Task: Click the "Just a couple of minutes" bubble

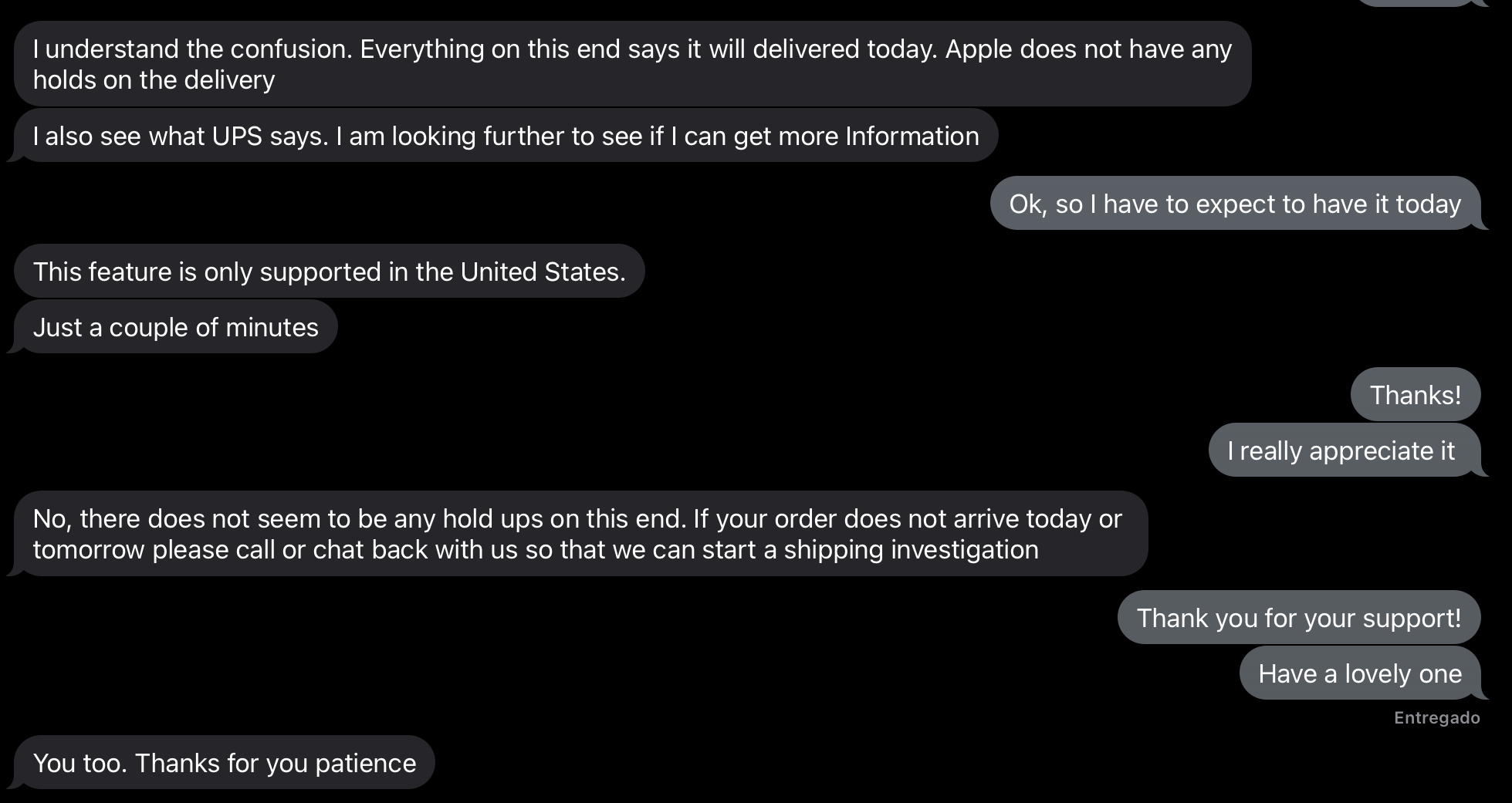Action: point(175,327)
